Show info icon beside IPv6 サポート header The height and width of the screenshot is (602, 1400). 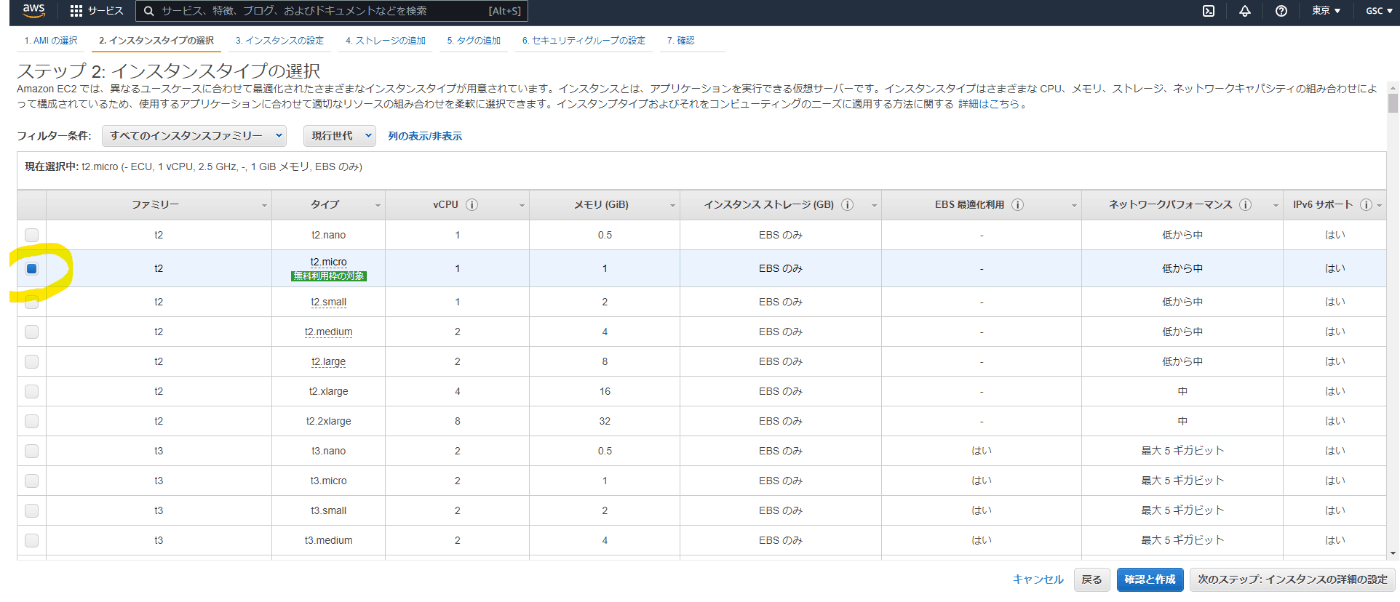[x=1366, y=204]
